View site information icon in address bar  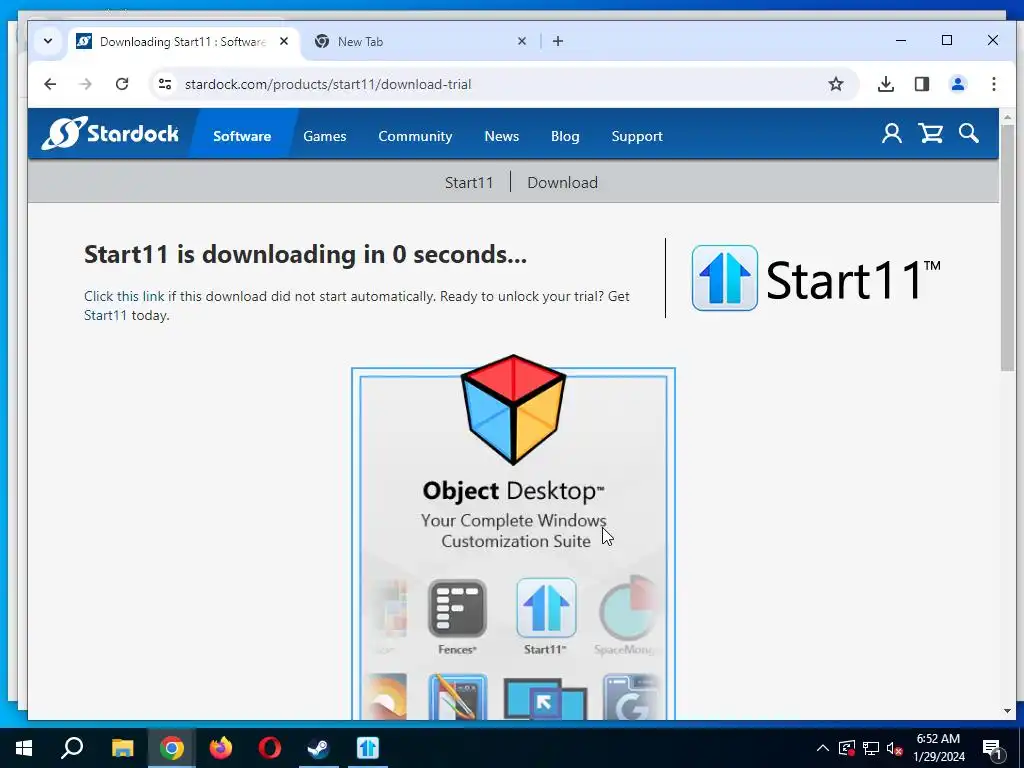[165, 84]
